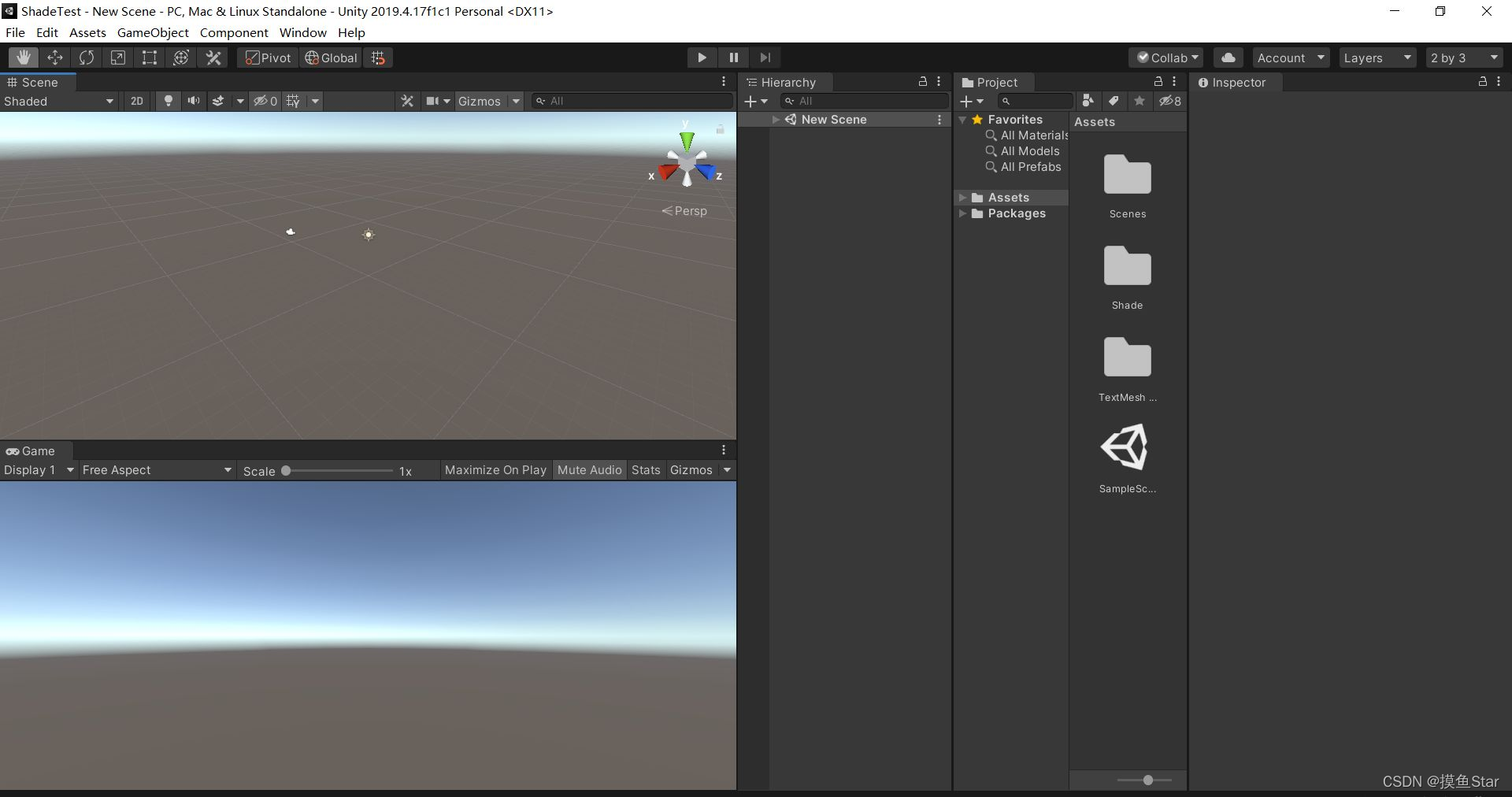This screenshot has height=797, width=1512.
Task: Open the Shaded draw mode dropdown
Action: tap(59, 101)
